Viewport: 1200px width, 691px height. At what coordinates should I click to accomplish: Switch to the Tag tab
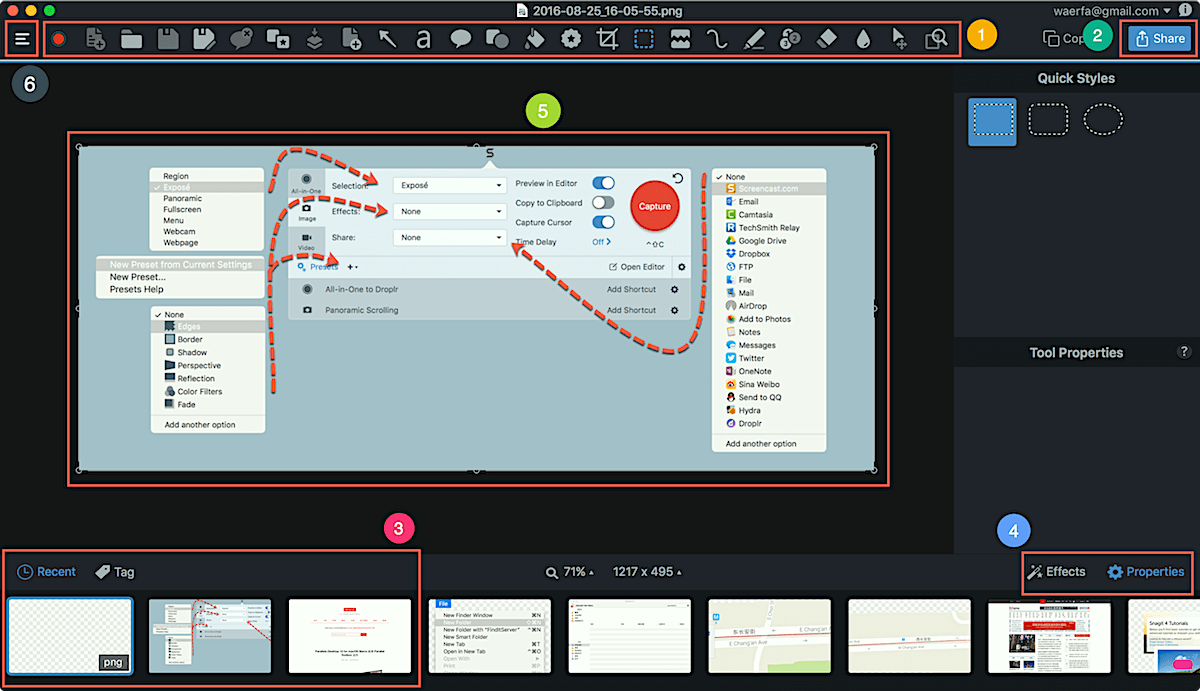pos(114,572)
